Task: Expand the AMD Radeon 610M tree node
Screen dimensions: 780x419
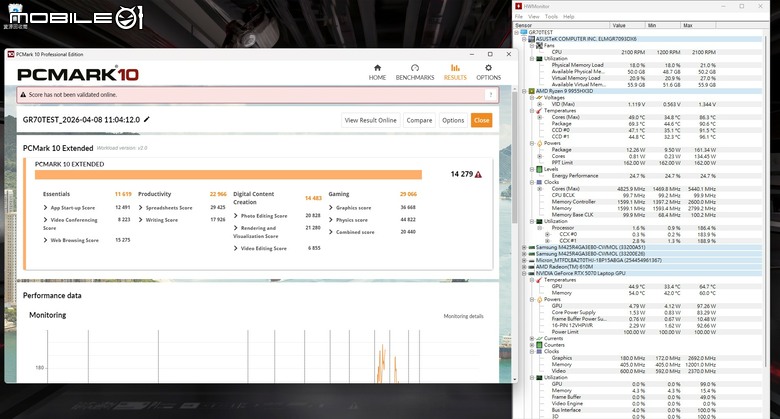Action: pos(524,267)
